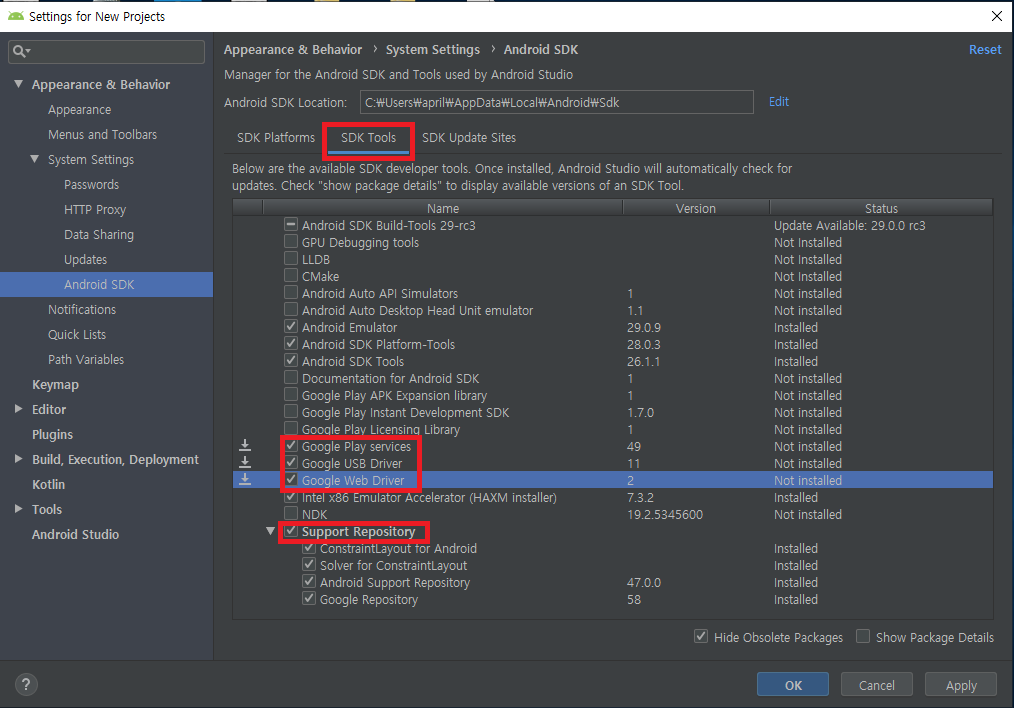The height and width of the screenshot is (708, 1014).
Task: Open the SDK Update Sites tab
Action: pos(469,138)
